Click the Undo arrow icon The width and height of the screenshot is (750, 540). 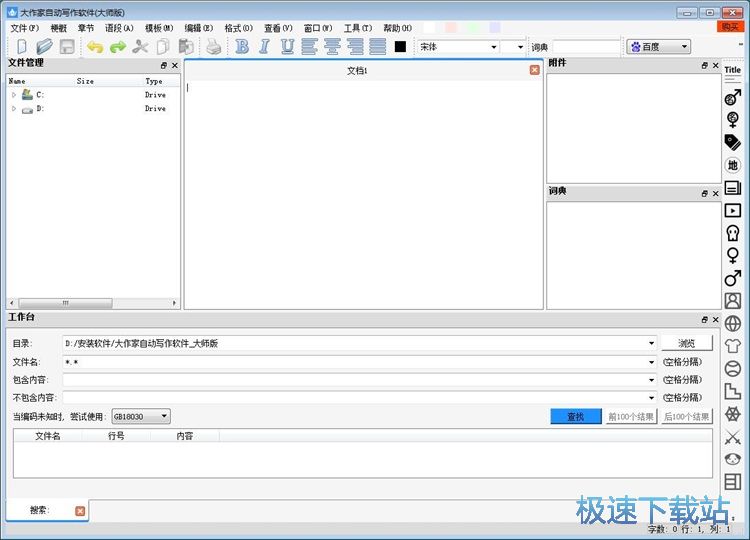coord(95,47)
